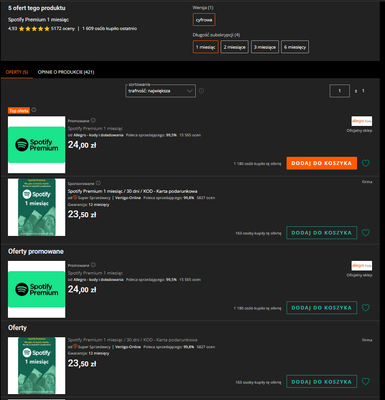Click the info icon beside the Sponsorowane label

[98, 183]
